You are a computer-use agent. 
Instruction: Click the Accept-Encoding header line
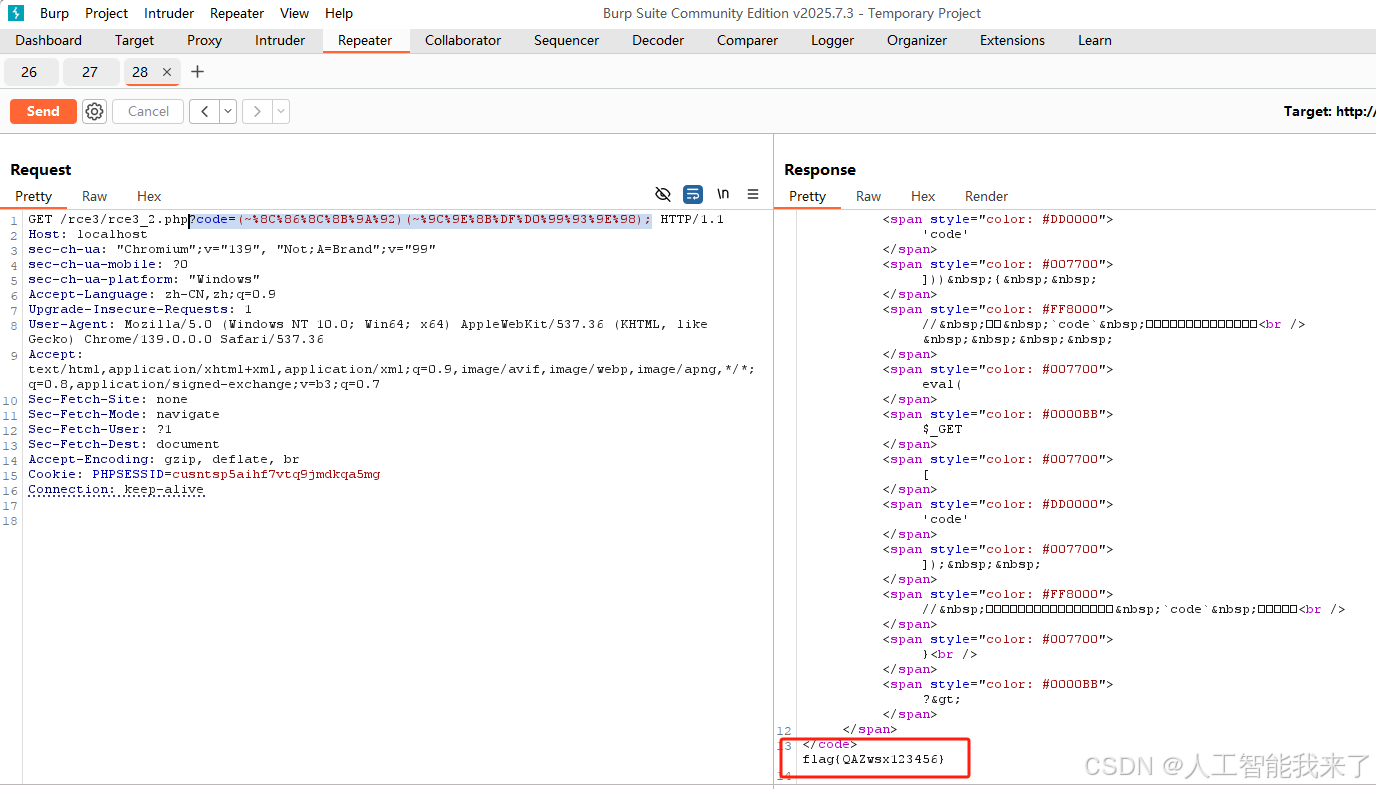click(x=164, y=459)
